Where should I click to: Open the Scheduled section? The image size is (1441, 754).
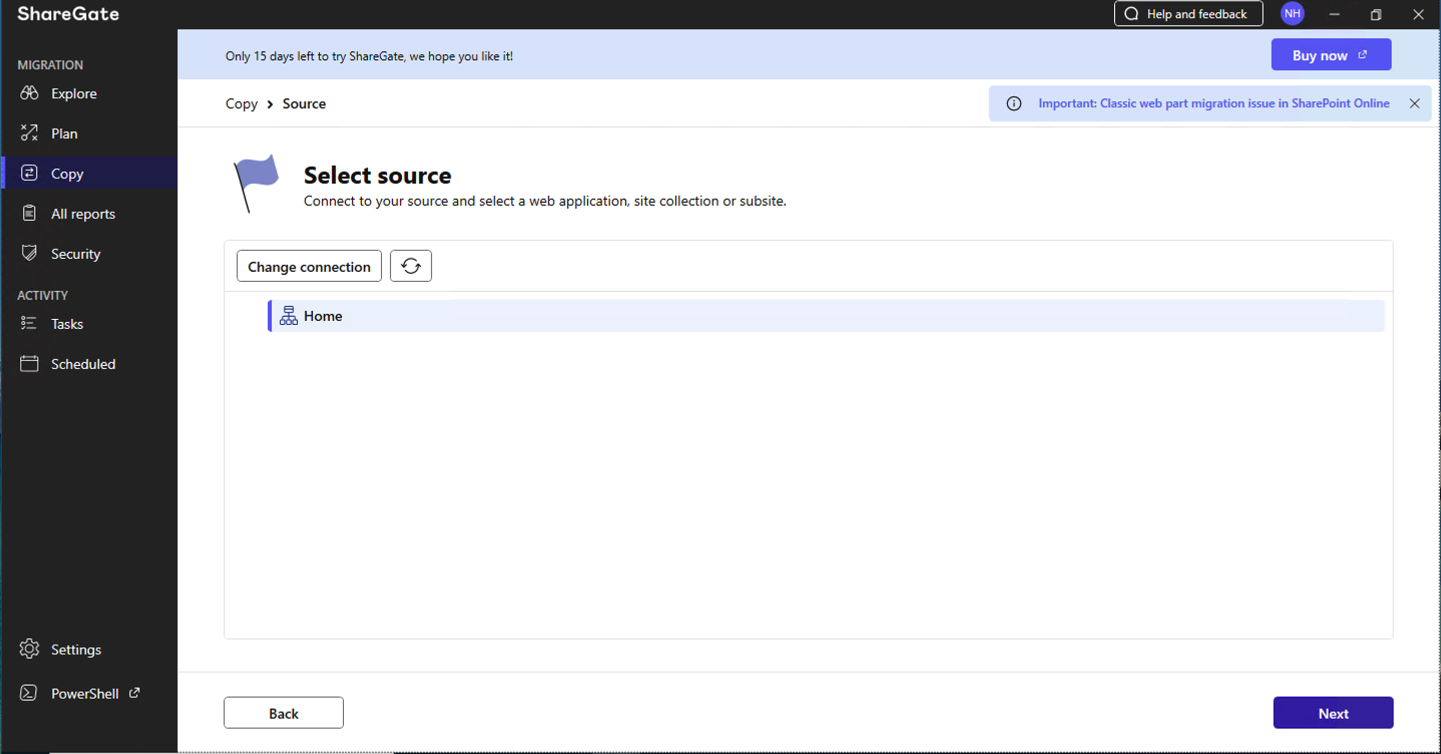click(x=89, y=363)
